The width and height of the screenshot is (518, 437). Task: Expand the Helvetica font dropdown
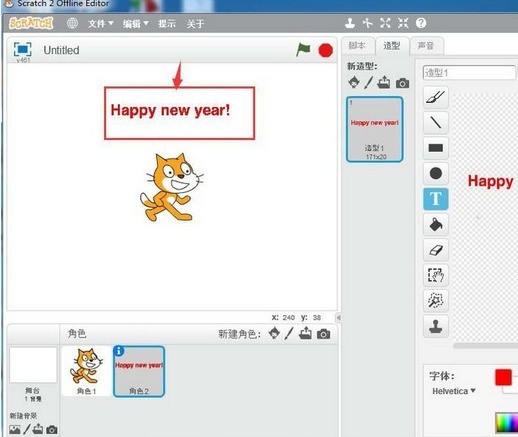(x=453, y=391)
